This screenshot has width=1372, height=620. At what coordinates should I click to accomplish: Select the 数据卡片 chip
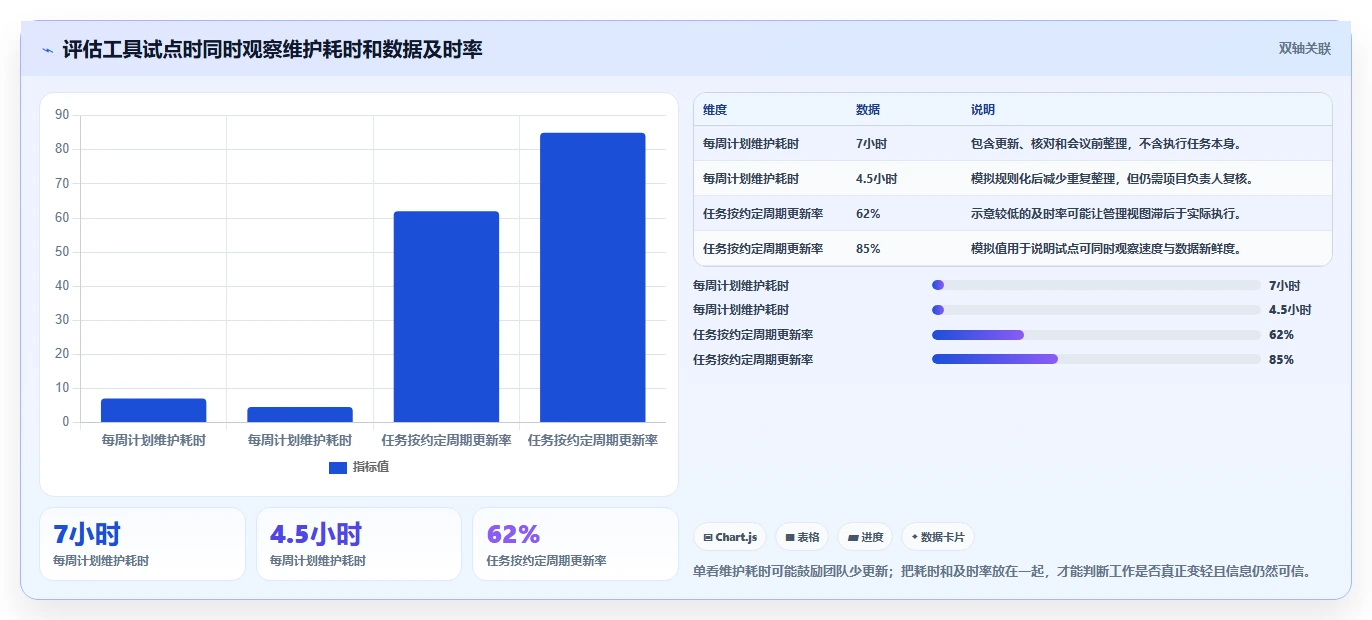click(x=938, y=537)
